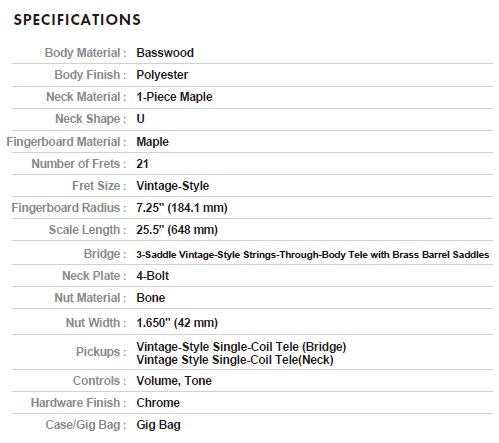Select the Vintage-Style fret size text

[173, 186]
